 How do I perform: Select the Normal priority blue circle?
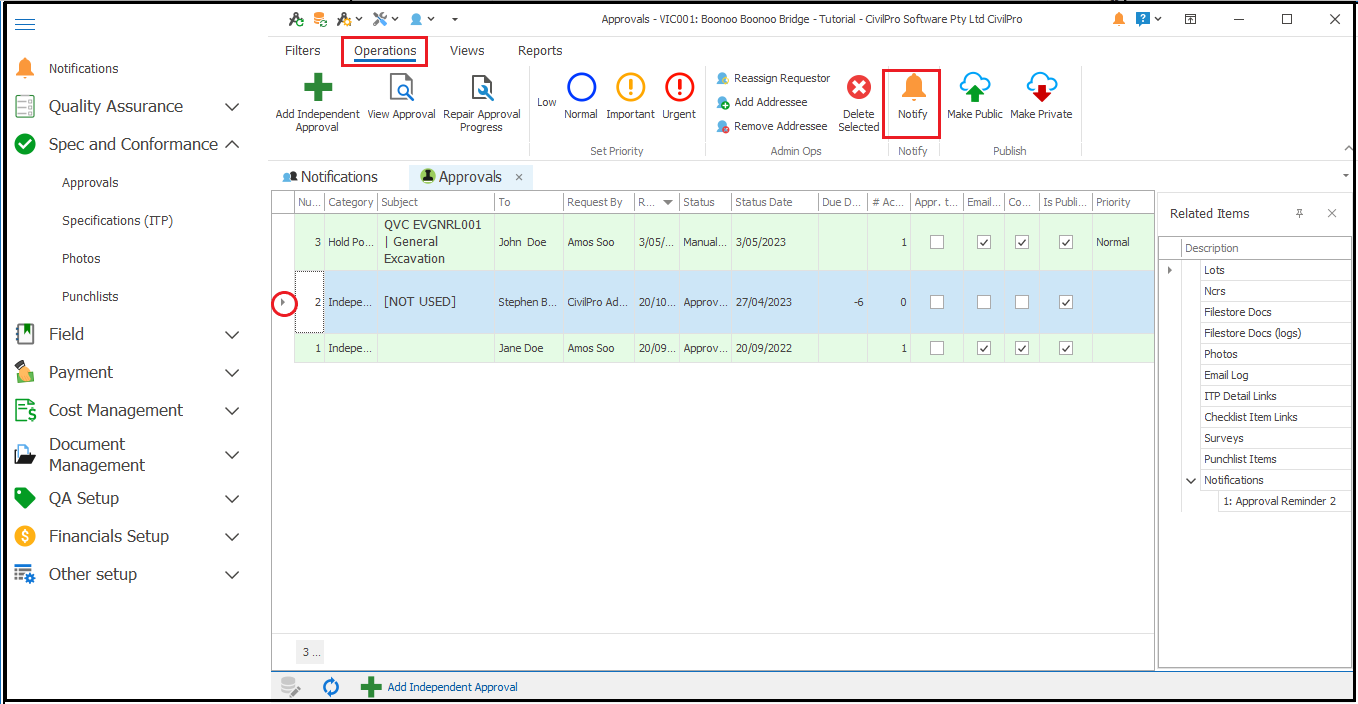click(x=581, y=88)
